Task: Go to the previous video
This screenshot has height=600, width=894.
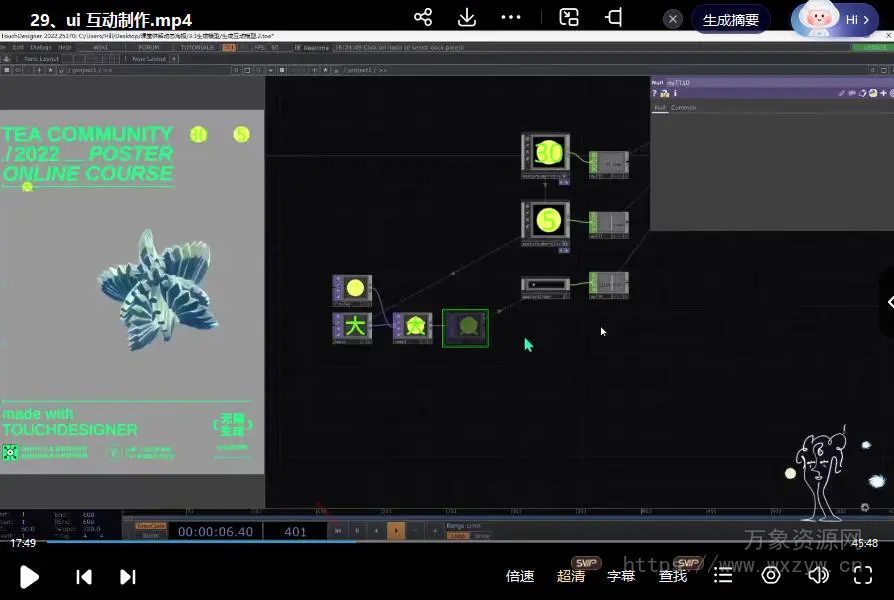Action: 84,577
